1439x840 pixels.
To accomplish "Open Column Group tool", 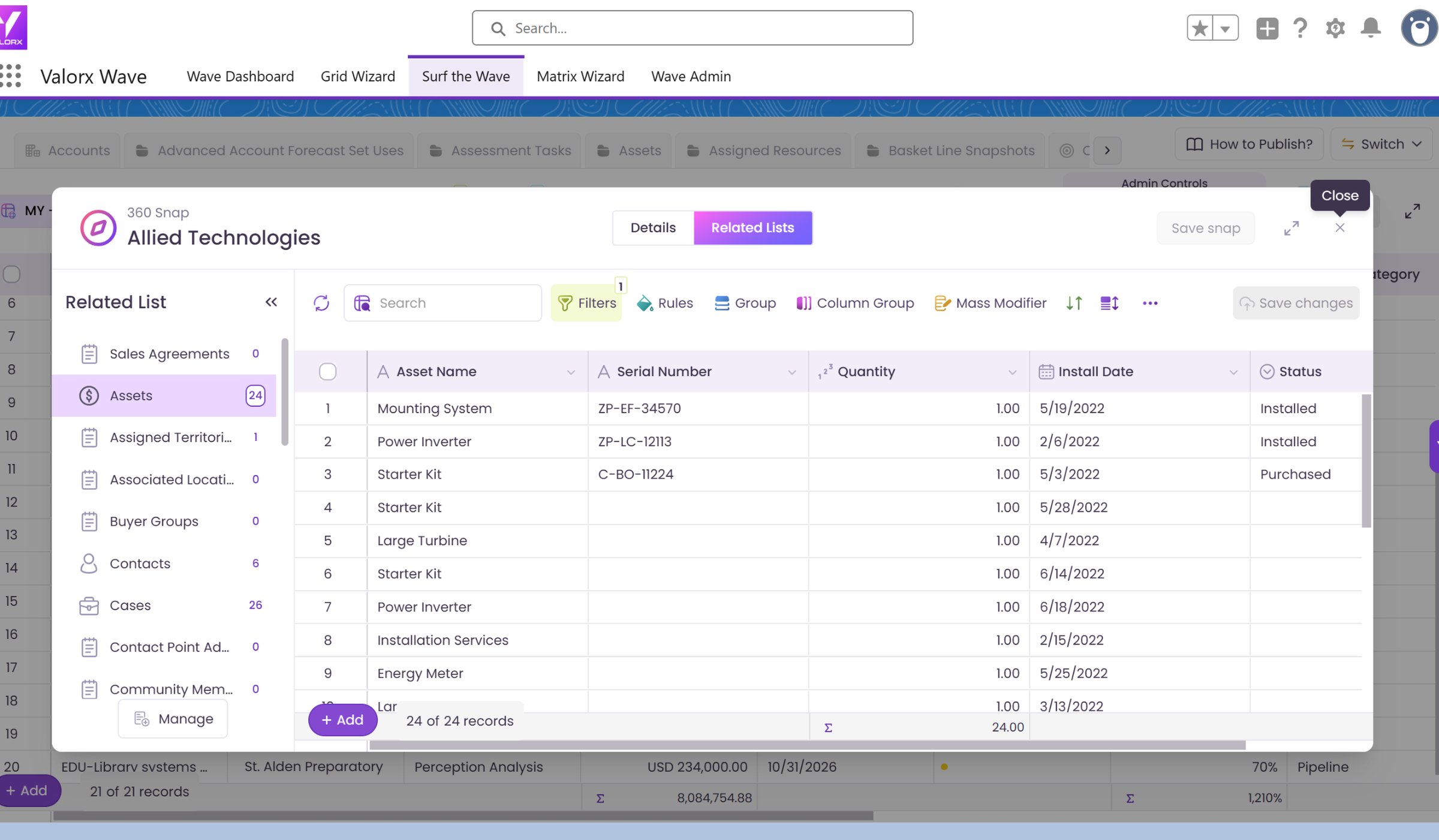I will pyautogui.click(x=855, y=303).
